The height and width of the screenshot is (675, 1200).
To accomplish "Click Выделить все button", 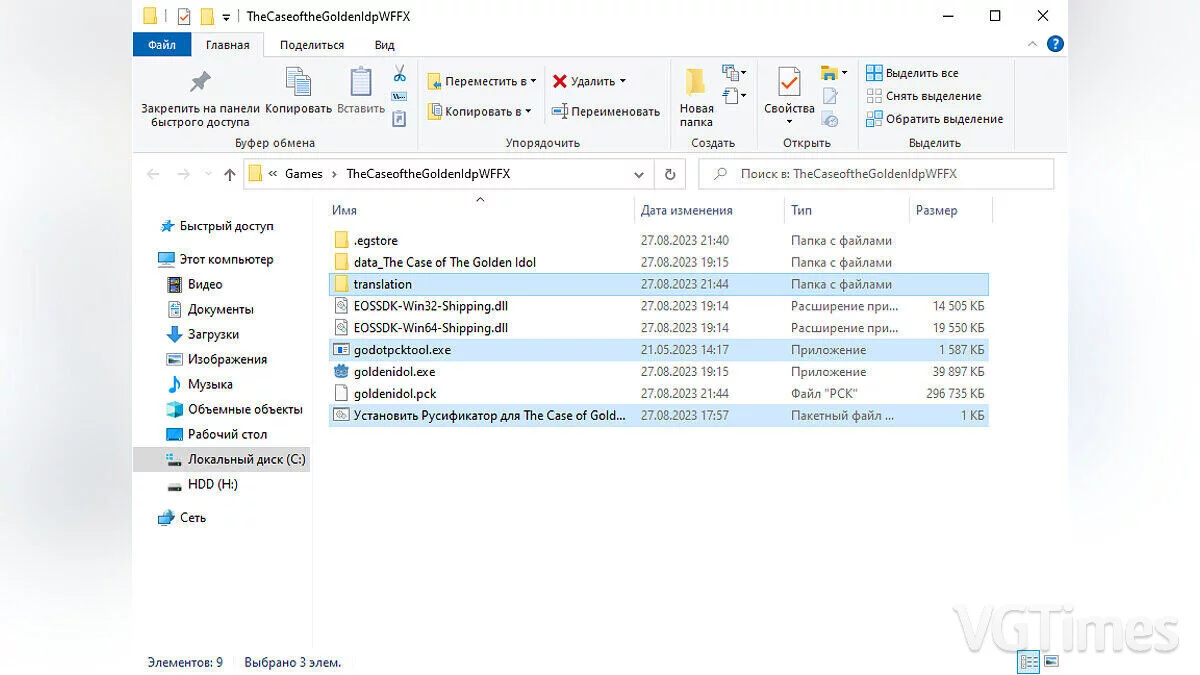I will pyautogui.click(x=912, y=73).
